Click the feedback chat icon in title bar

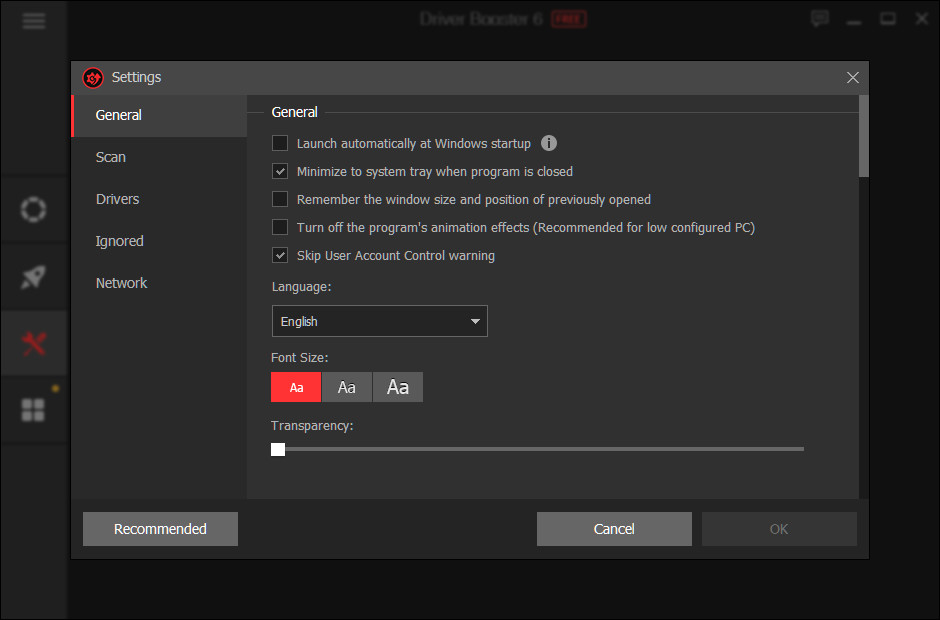820,19
